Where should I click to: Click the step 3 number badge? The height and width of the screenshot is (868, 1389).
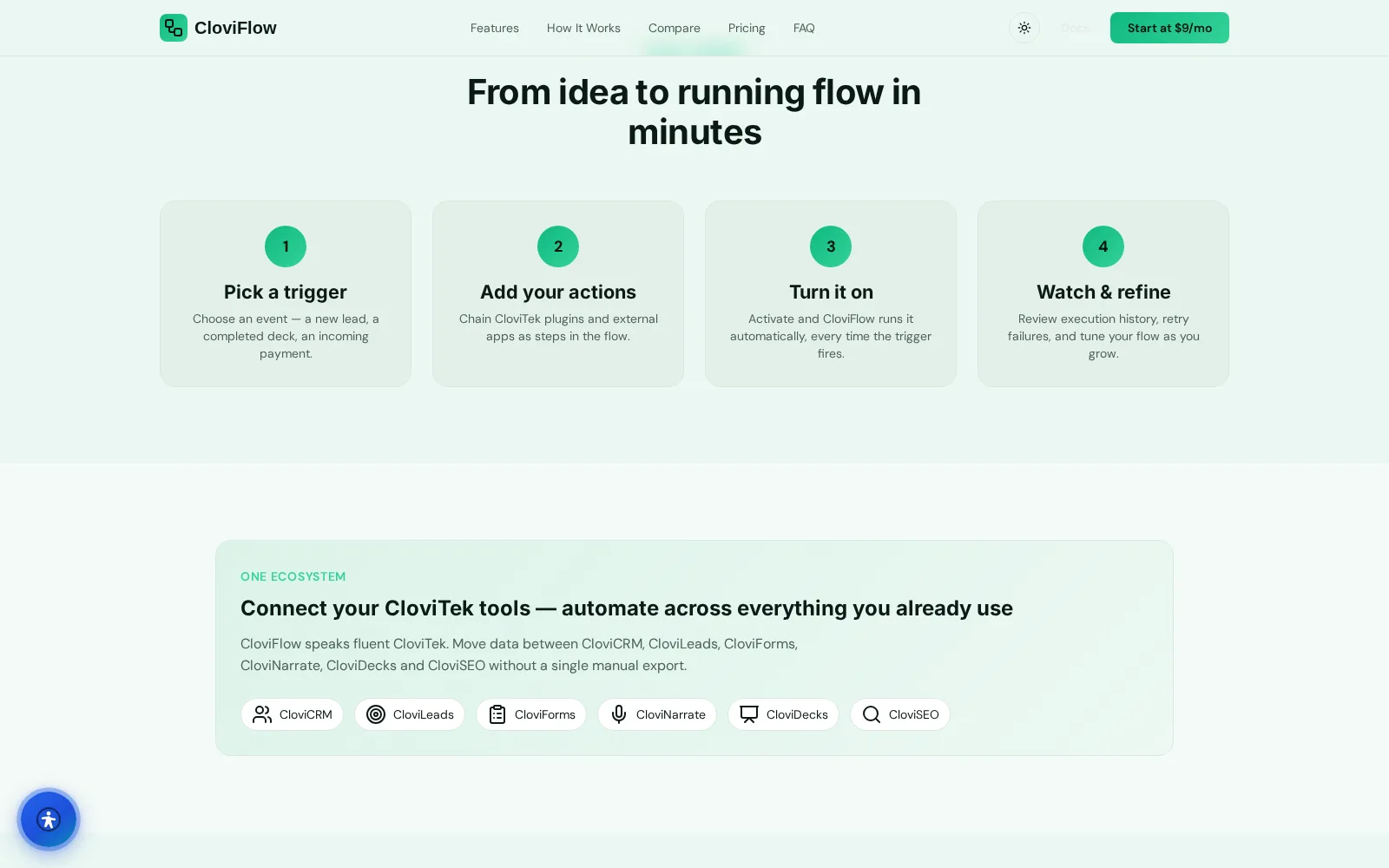click(831, 247)
